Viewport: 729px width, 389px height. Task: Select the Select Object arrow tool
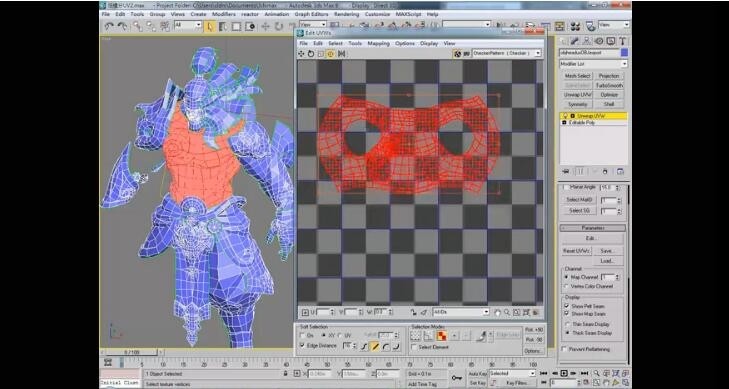[209, 26]
